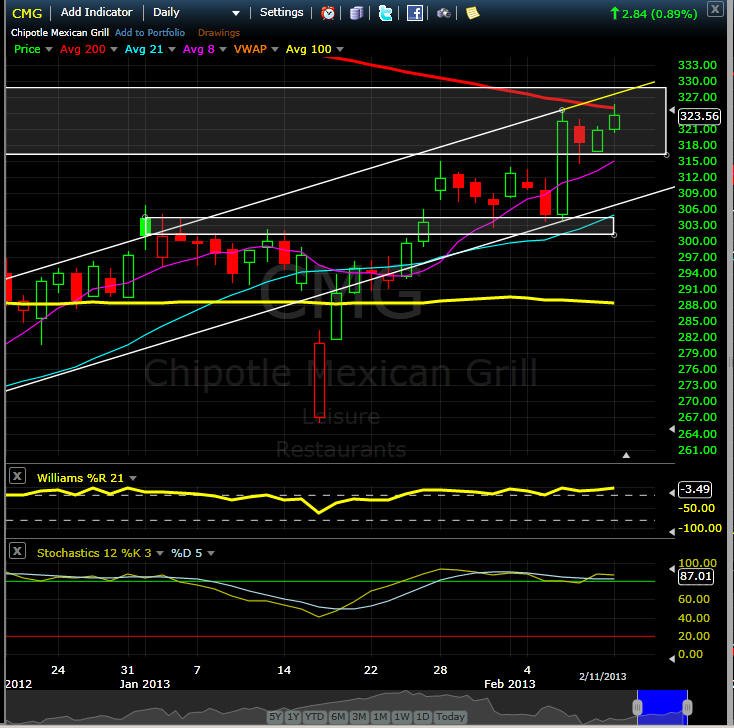Click the 323.56 current price label
The width and height of the screenshot is (734, 728).
[699, 116]
